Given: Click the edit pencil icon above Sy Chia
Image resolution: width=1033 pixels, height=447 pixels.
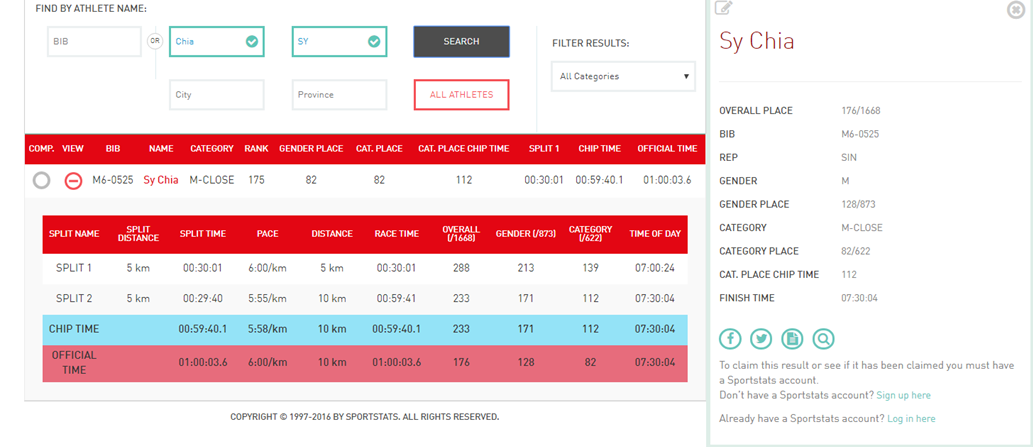Looking at the screenshot, I should [724, 7].
